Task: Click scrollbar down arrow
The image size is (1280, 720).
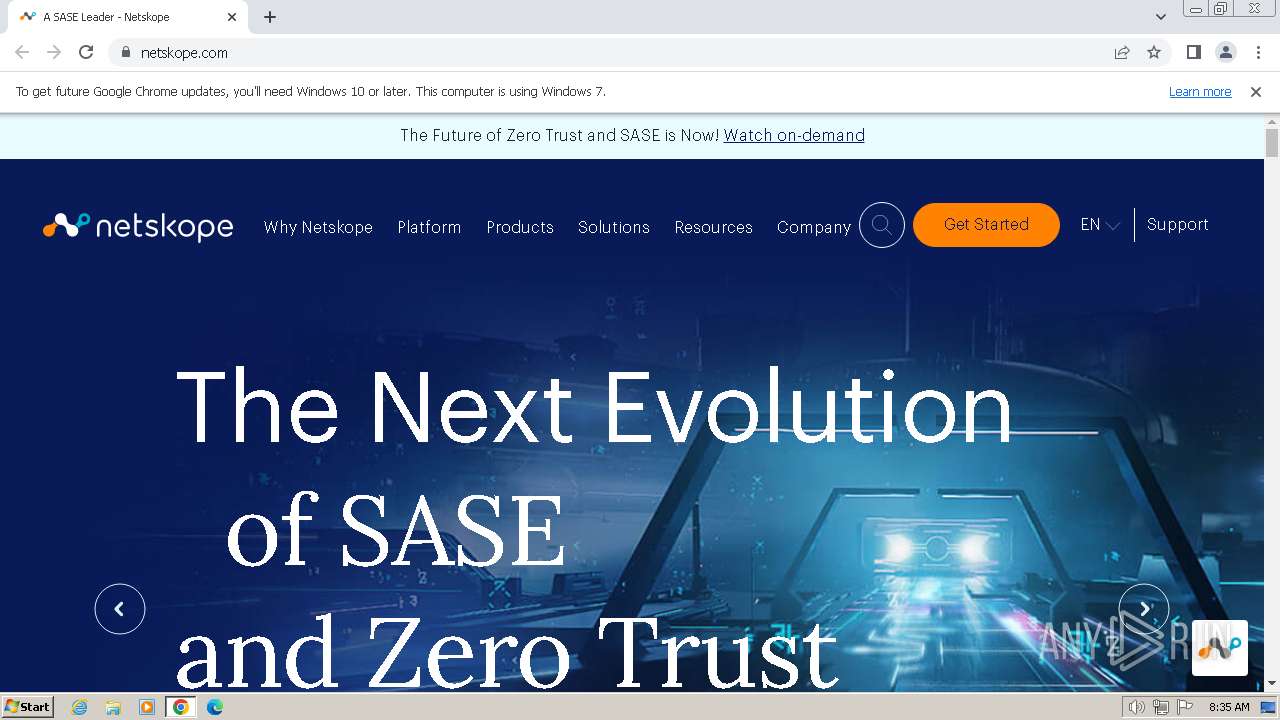Action: coord(1272,684)
